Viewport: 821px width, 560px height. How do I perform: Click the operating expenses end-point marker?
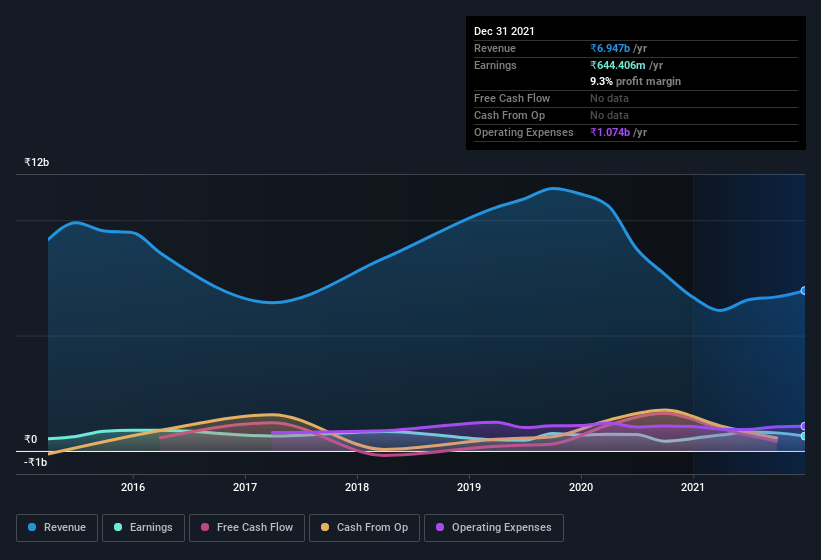[x=804, y=426]
